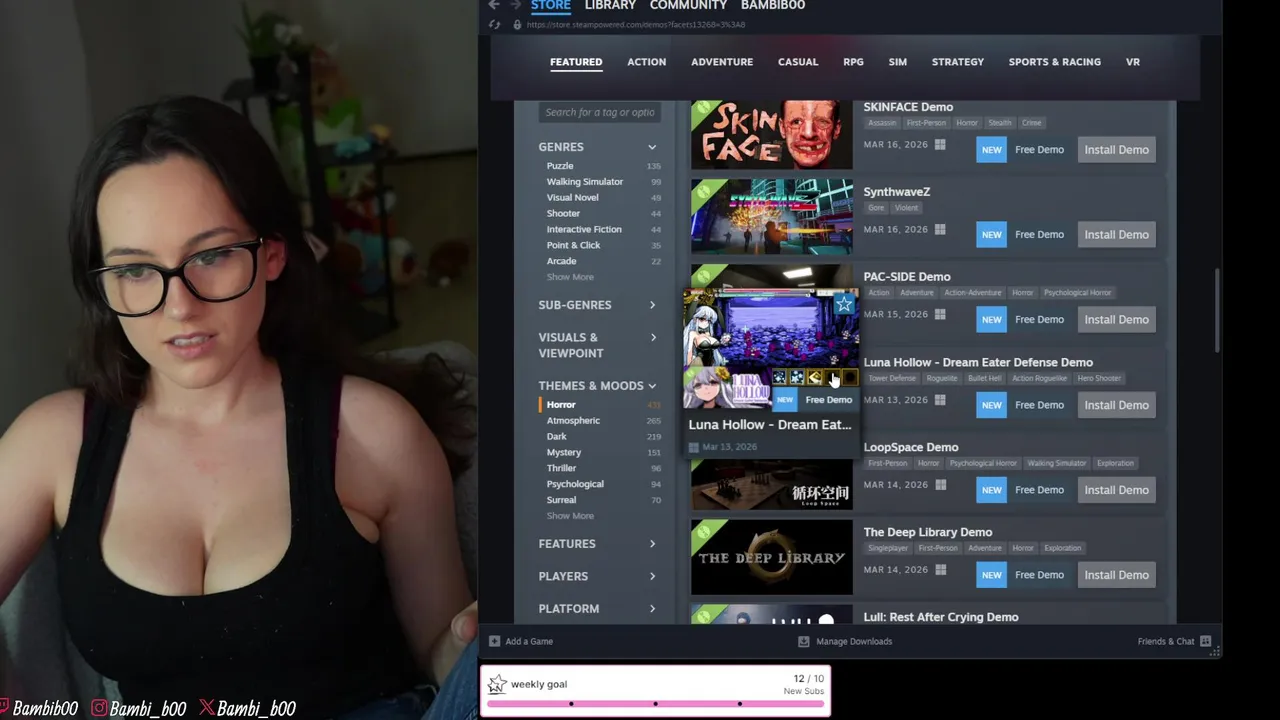This screenshot has width=1280, height=720.
Task: Click the green badge on SynthwaveZ thumbnail
Action: click(703, 191)
